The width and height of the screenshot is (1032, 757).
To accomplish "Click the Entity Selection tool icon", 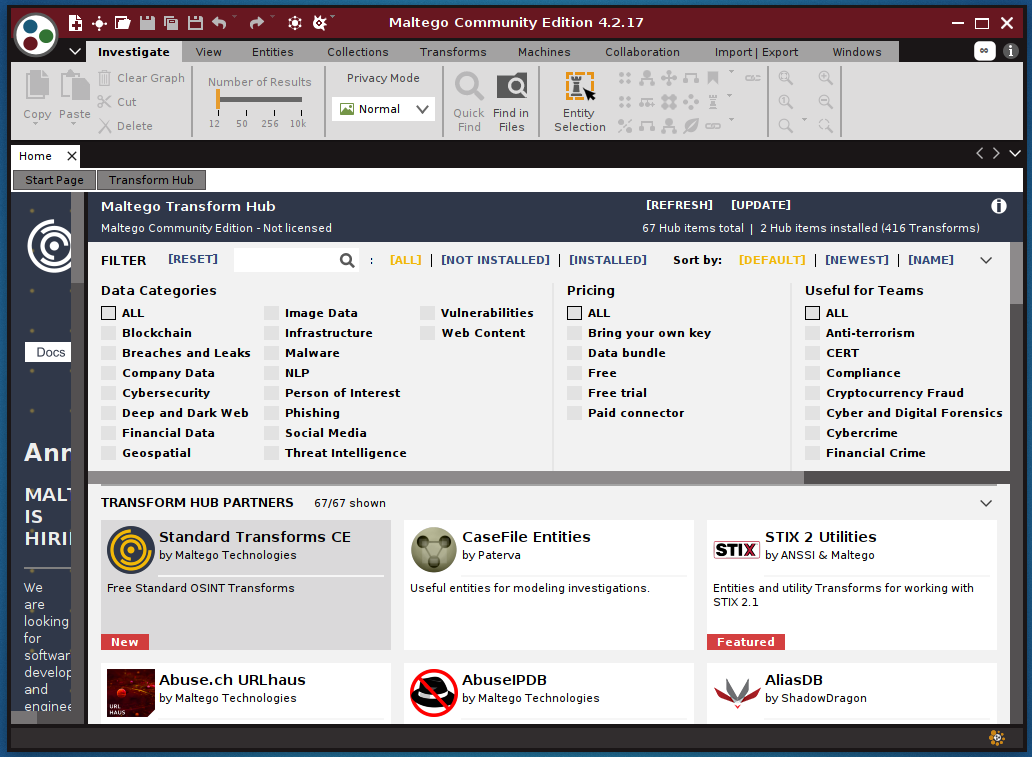I will click(579, 88).
